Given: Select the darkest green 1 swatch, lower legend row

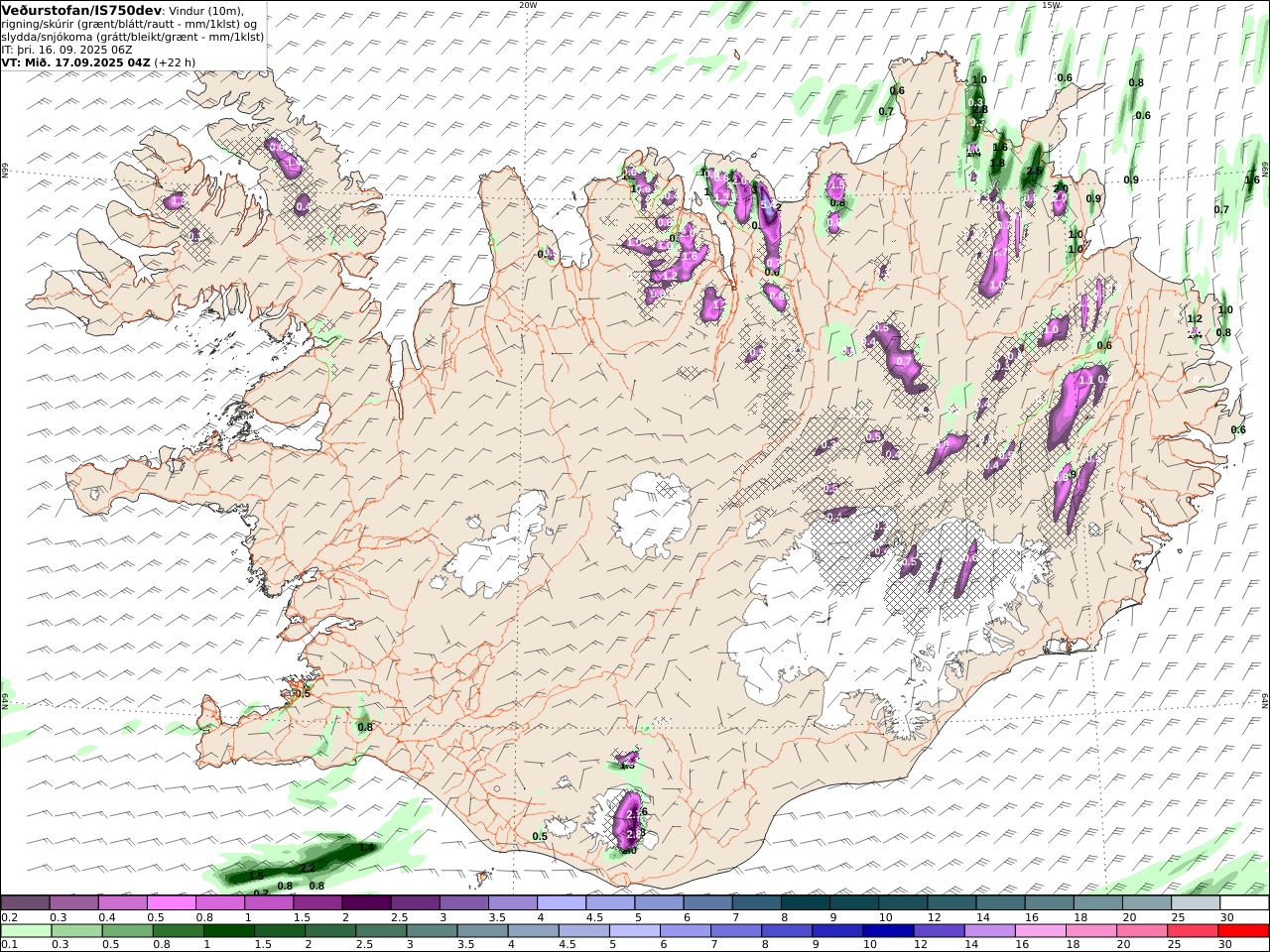Looking at the screenshot, I should (229, 931).
